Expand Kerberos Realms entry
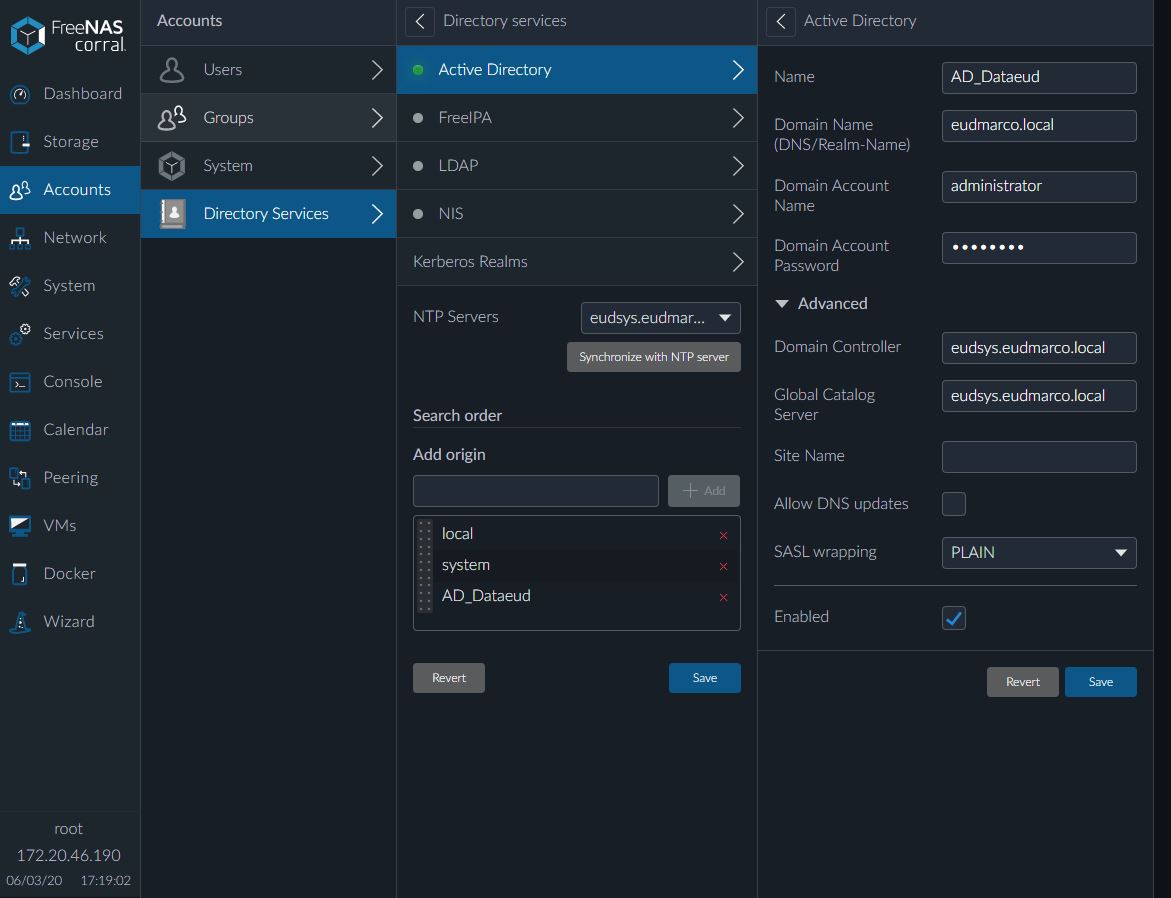 tap(578, 262)
